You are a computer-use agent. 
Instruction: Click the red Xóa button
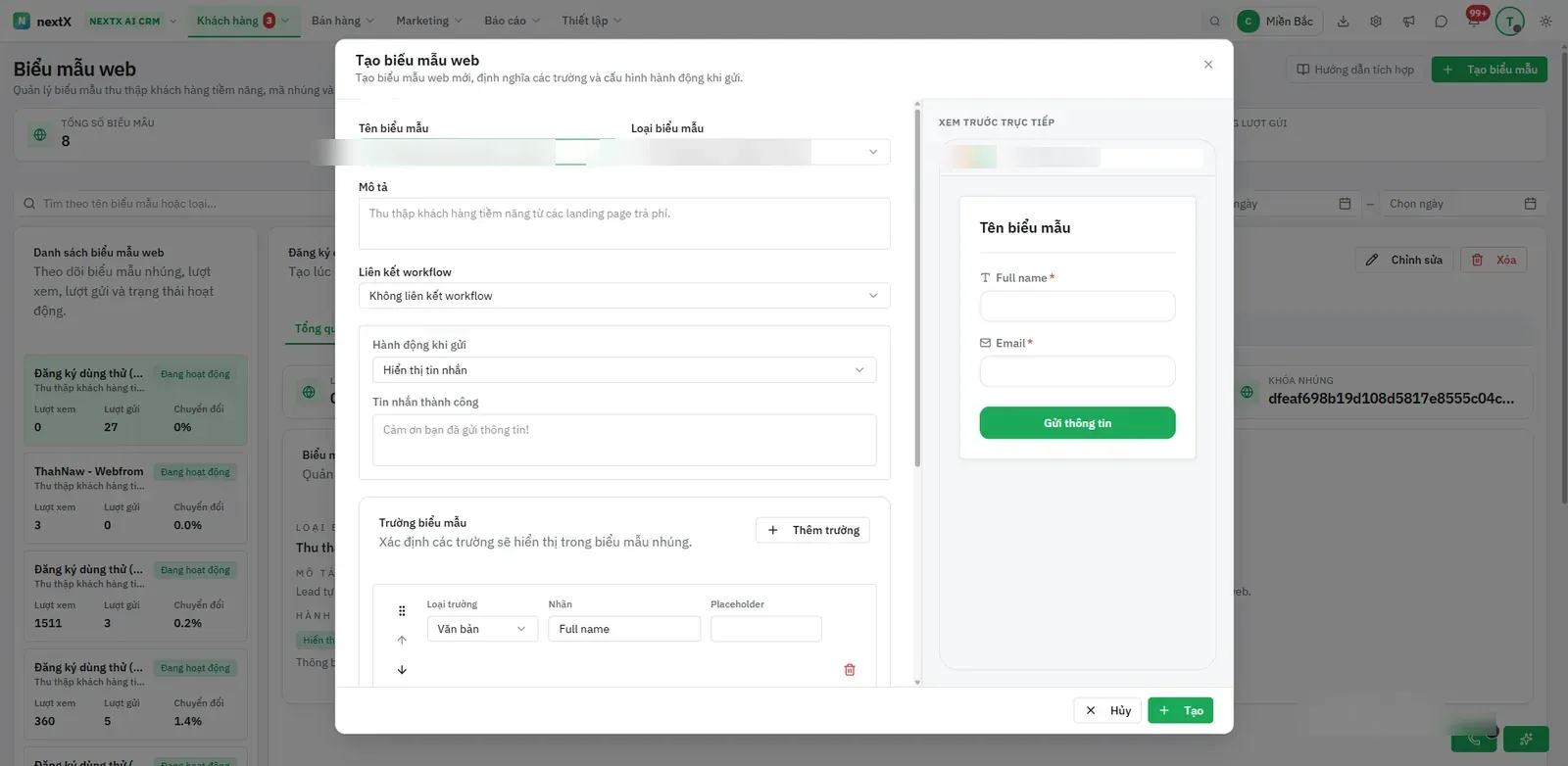[x=1494, y=260]
